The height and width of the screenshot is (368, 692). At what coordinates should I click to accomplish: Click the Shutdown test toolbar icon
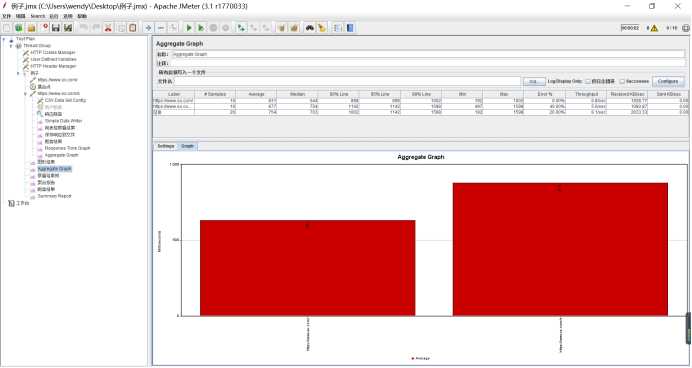point(226,28)
